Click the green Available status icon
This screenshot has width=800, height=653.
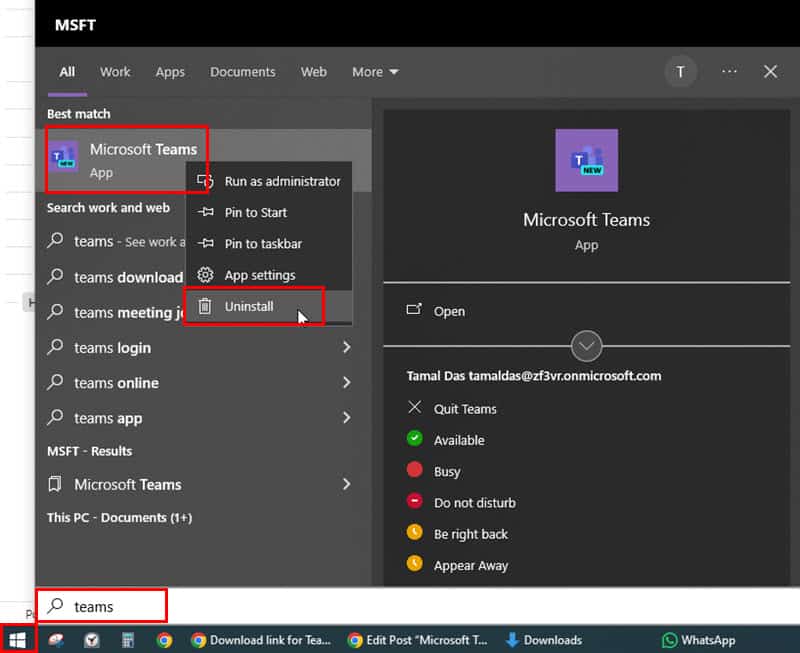tap(415, 438)
